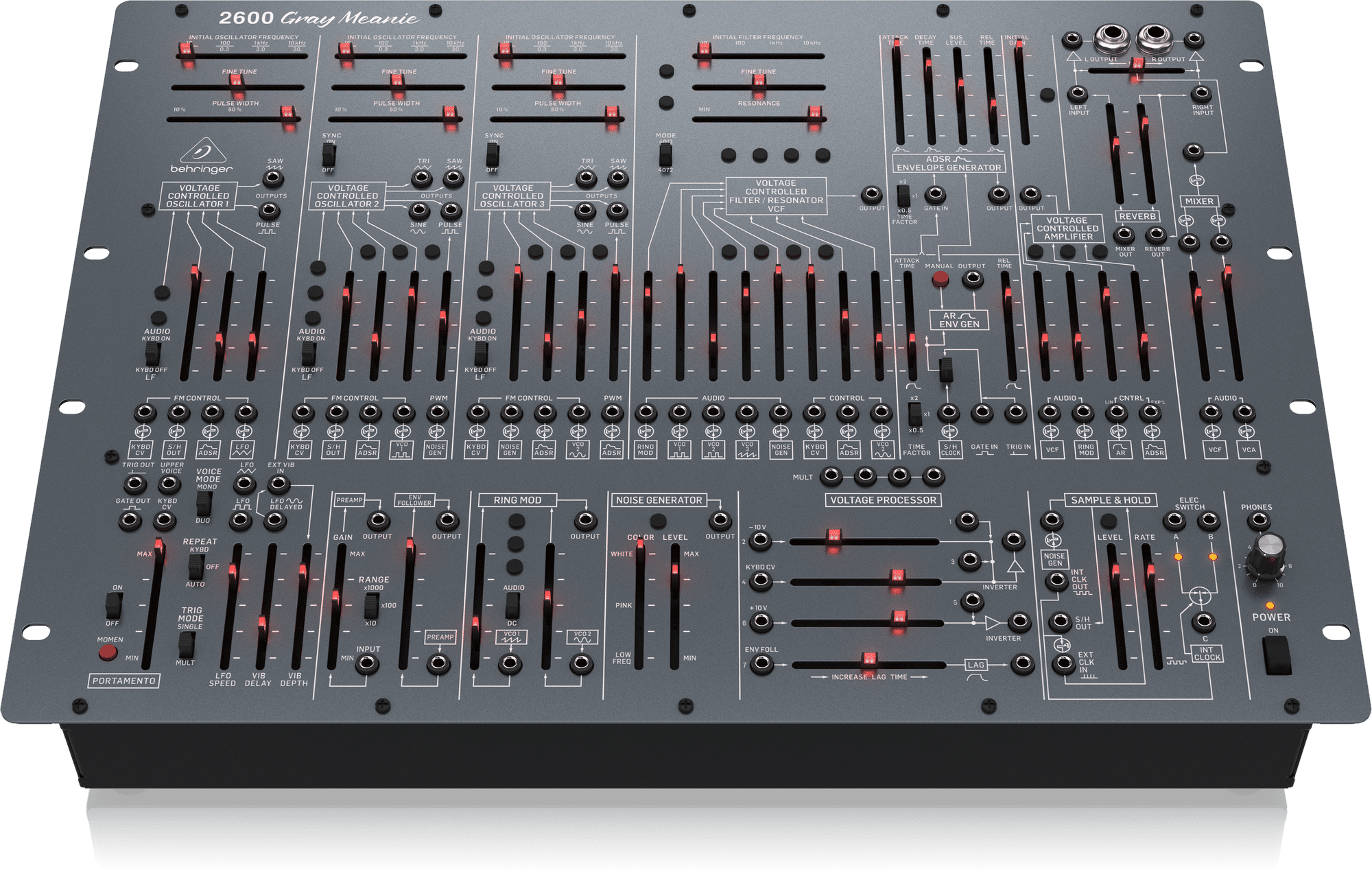Click the Sample & Hold S/H OUT jack

1061,622
